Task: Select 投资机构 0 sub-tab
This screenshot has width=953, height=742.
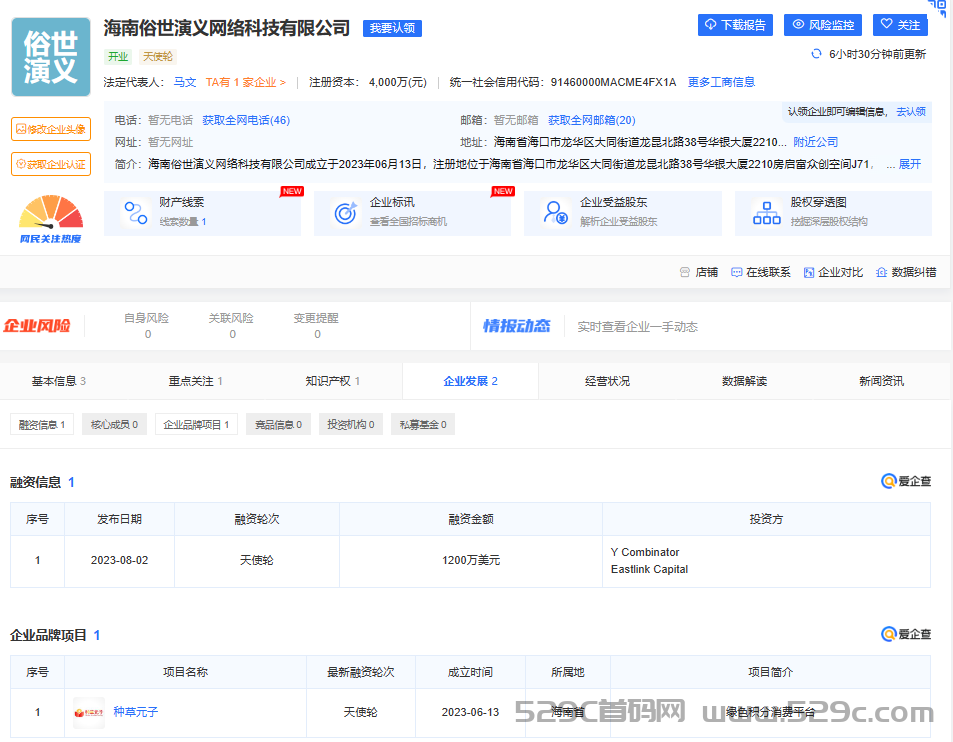Action: point(351,424)
